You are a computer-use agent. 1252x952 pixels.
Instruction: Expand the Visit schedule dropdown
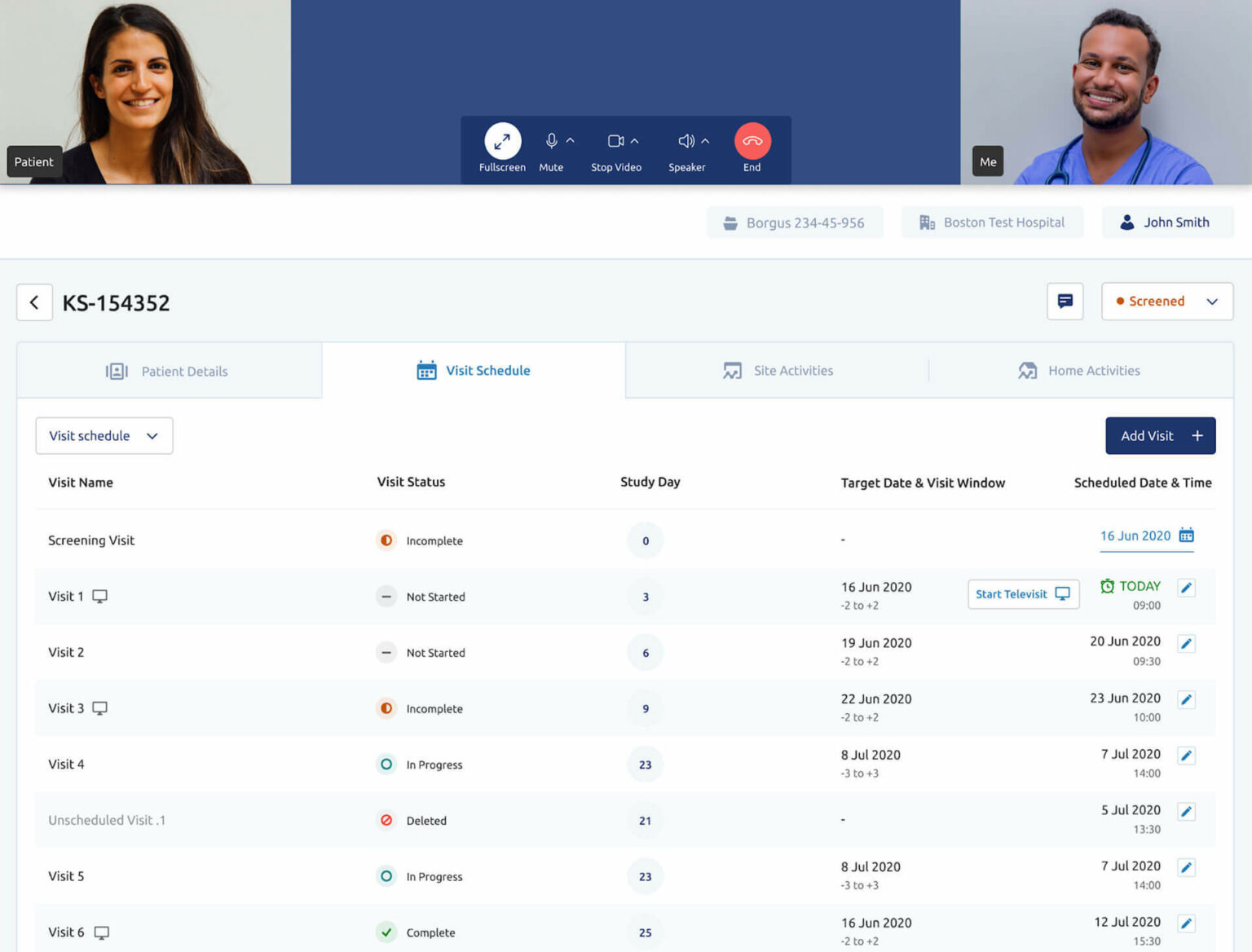(104, 436)
